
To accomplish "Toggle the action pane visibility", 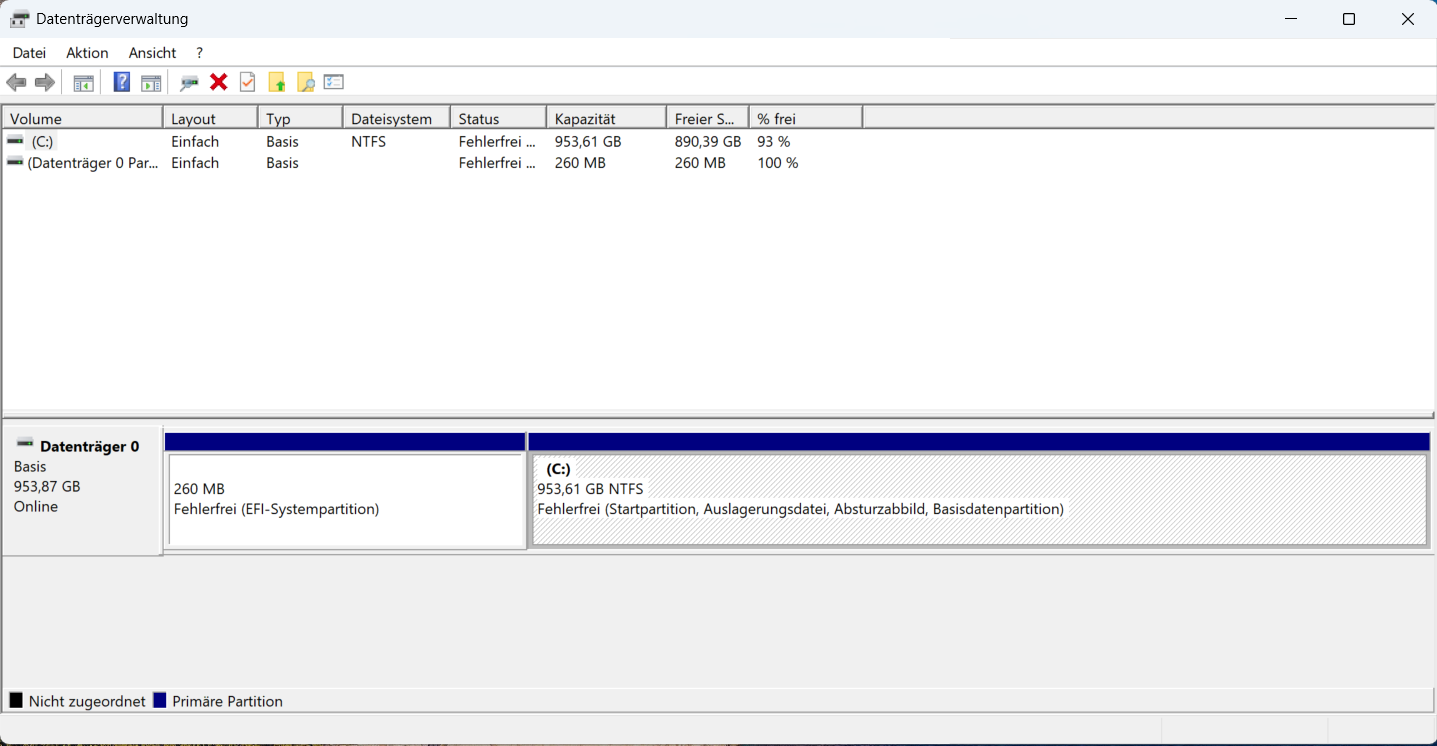I will coord(151,82).
